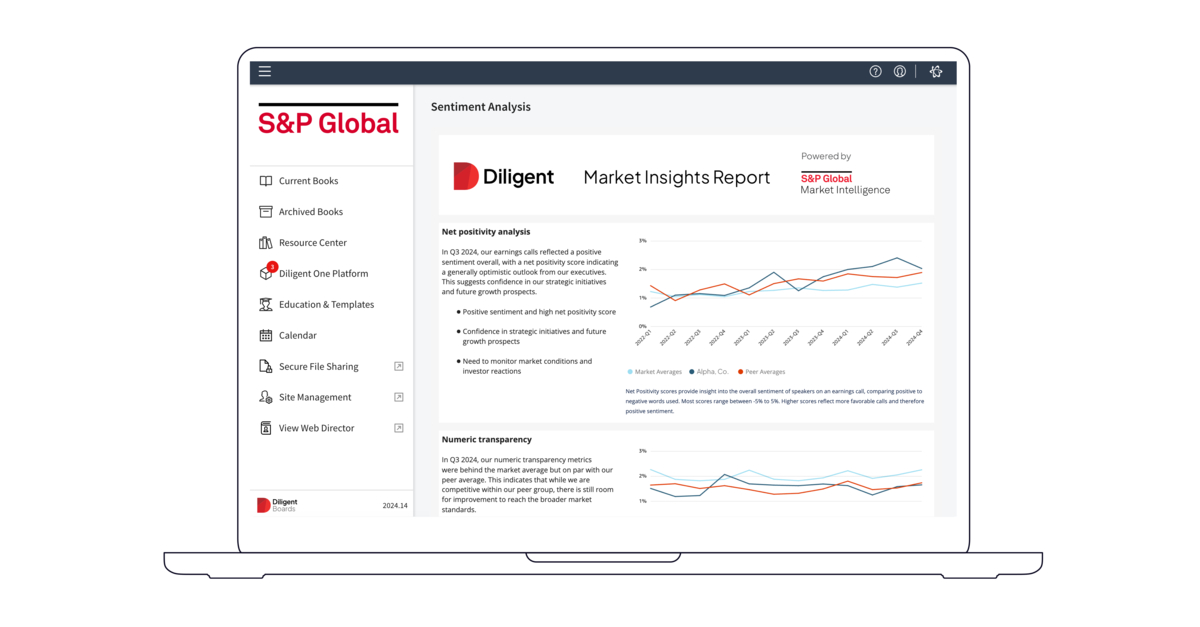Open Site Management external link arrow
Image resolution: width=1200 pixels, height=627 pixels.
[x=398, y=397]
